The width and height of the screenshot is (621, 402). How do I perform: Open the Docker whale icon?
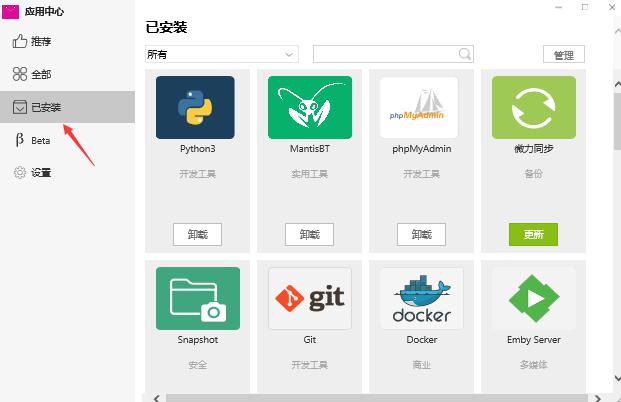[x=421, y=298]
